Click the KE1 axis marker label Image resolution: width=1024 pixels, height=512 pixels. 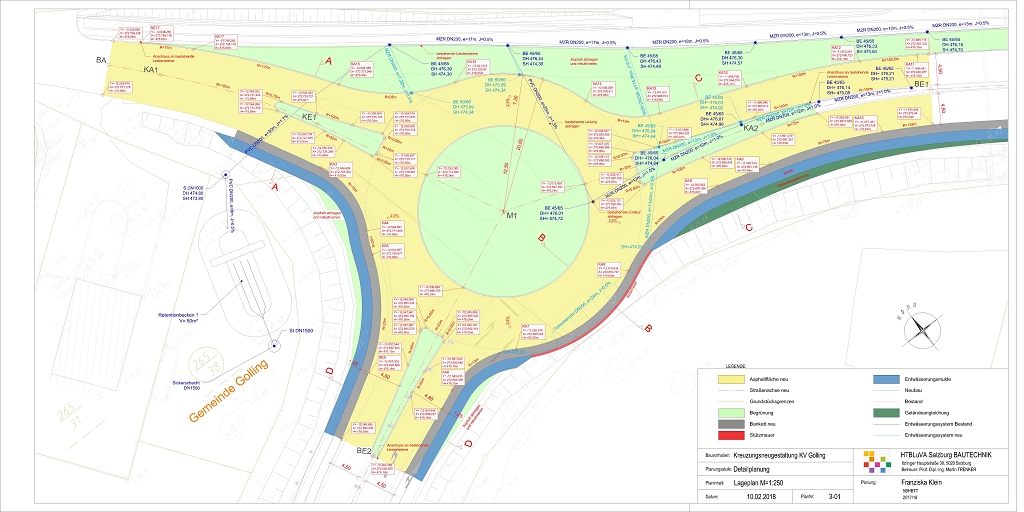point(309,118)
